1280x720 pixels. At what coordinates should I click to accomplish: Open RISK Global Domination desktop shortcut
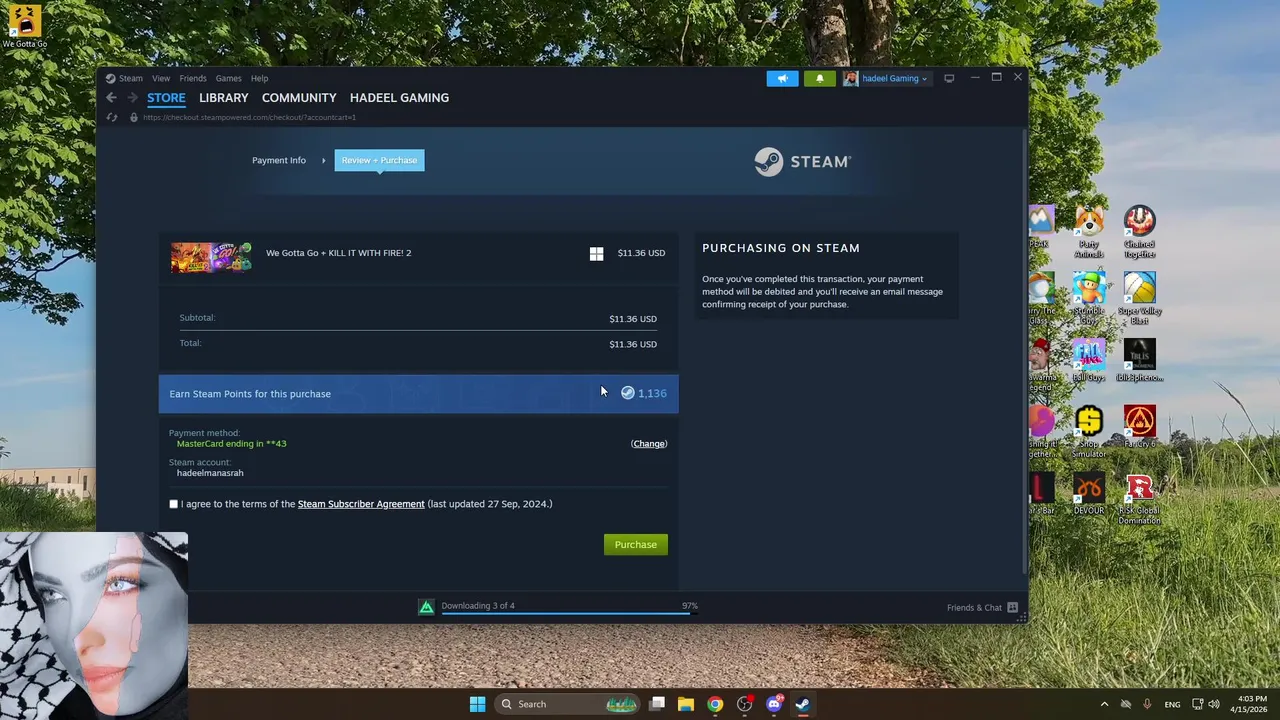(x=1139, y=498)
